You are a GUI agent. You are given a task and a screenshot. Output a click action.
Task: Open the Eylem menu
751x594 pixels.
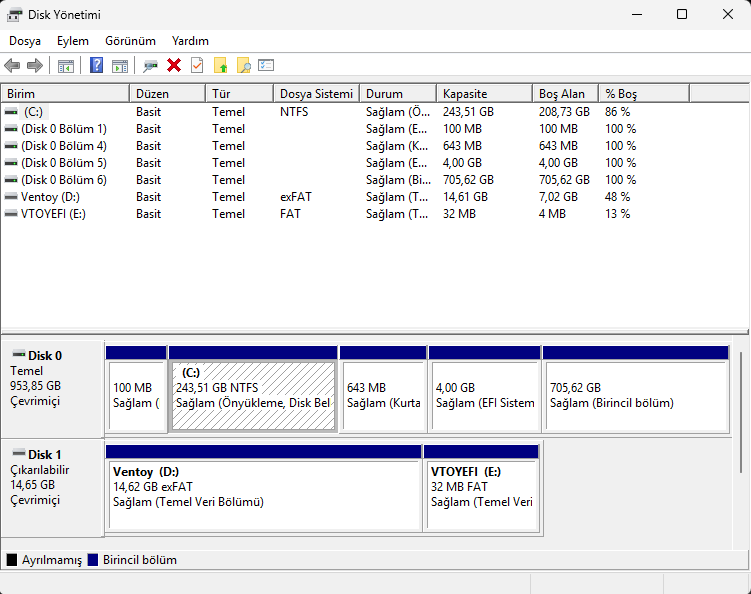click(73, 41)
